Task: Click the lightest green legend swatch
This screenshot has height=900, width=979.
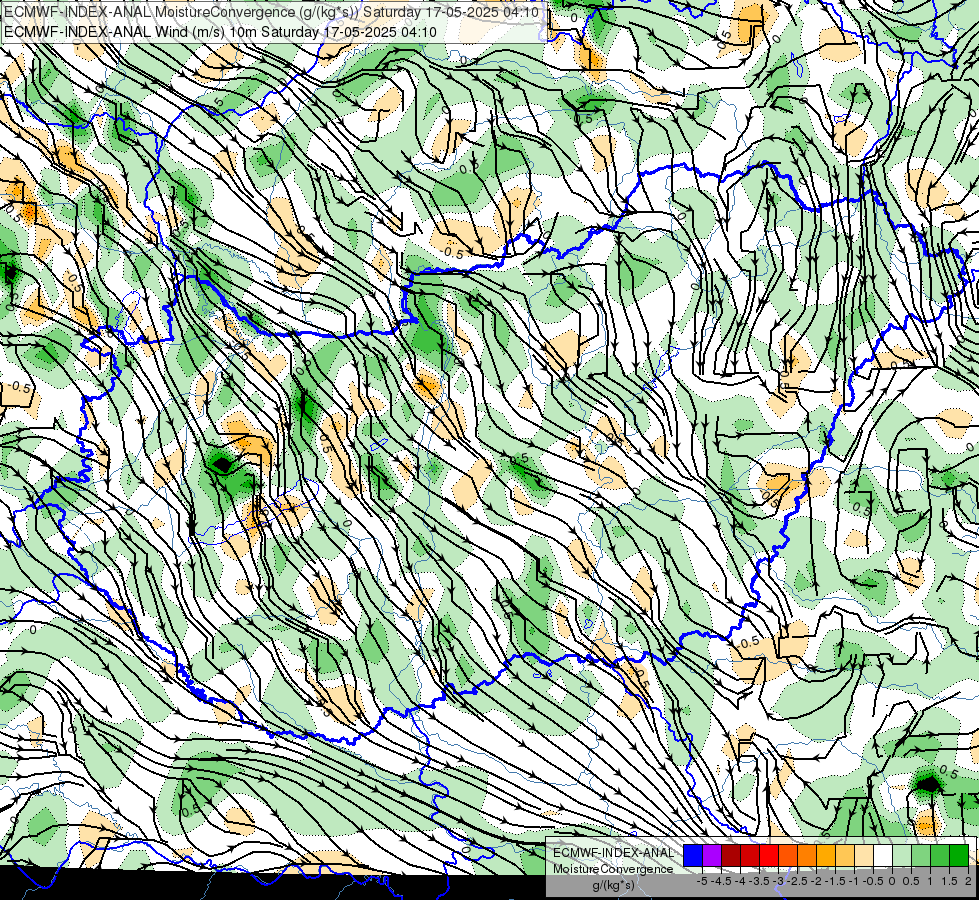Action: (x=902, y=856)
